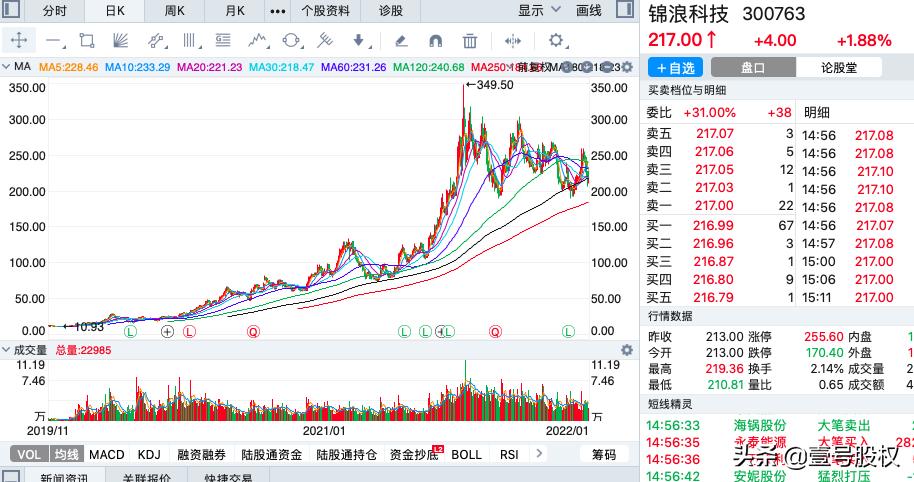The width and height of the screenshot is (914, 482).
Task: Select the 资金抄底 indicator
Action: (x=414, y=454)
